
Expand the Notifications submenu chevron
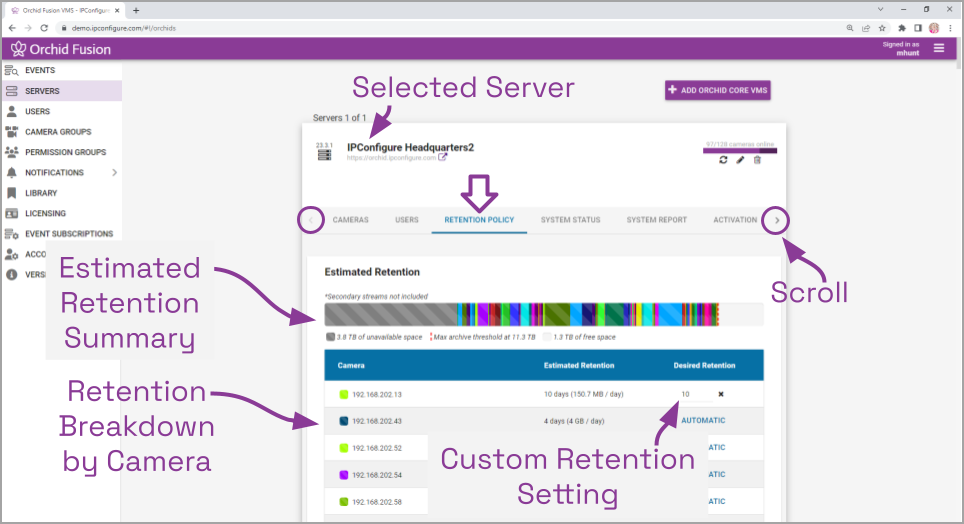coord(114,172)
